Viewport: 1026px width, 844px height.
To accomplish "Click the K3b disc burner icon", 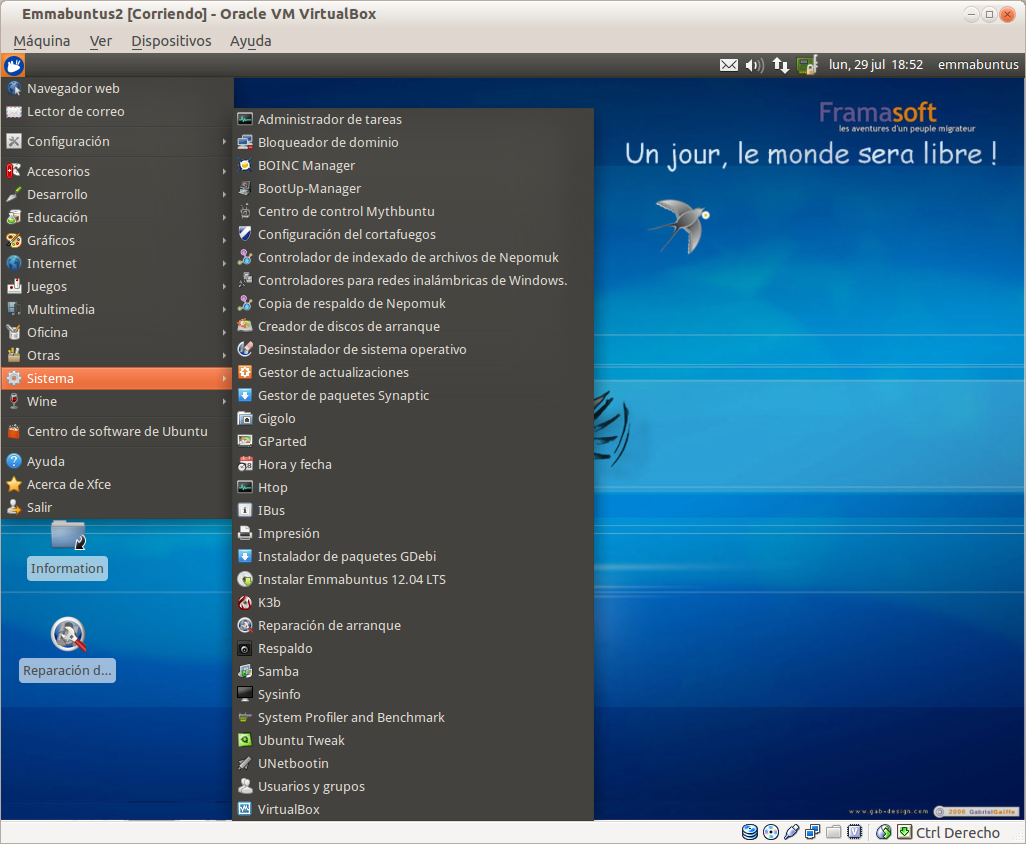I will click(x=245, y=602).
